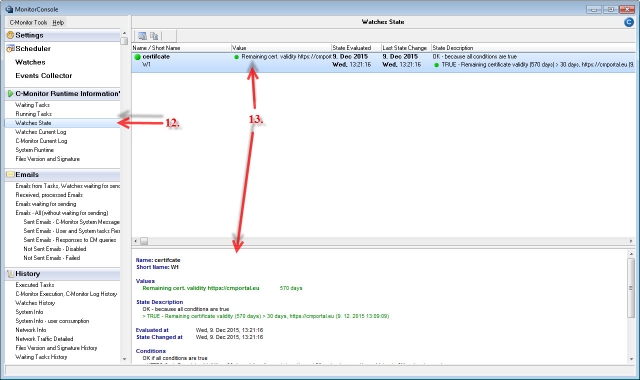Open Sent Emails - Responses to CM queries
This screenshot has width=640, height=380.
70,240
